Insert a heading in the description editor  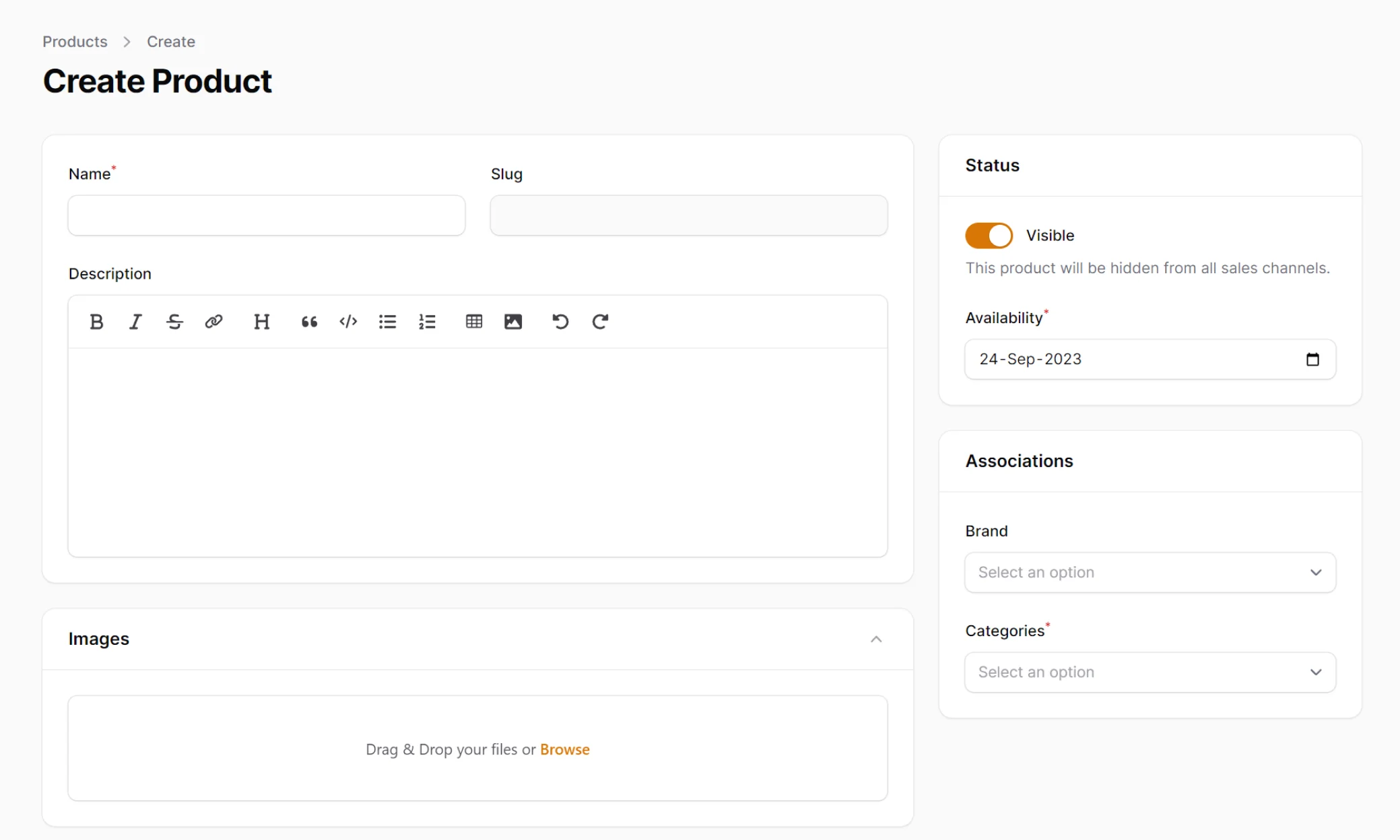[262, 322]
